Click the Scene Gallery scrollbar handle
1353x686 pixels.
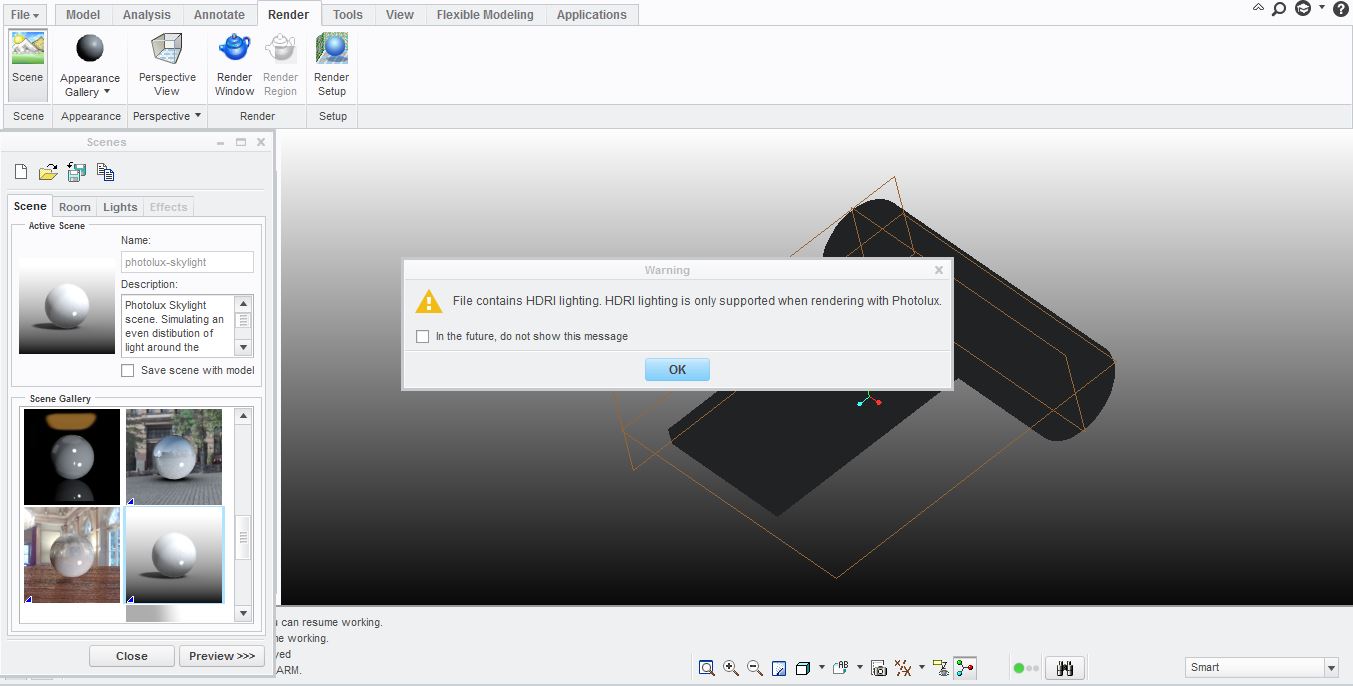[243, 537]
